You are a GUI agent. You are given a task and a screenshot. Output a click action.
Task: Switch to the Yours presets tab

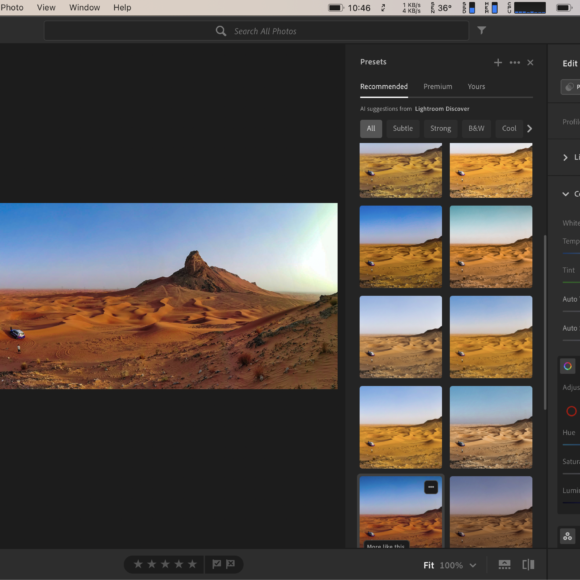click(476, 87)
